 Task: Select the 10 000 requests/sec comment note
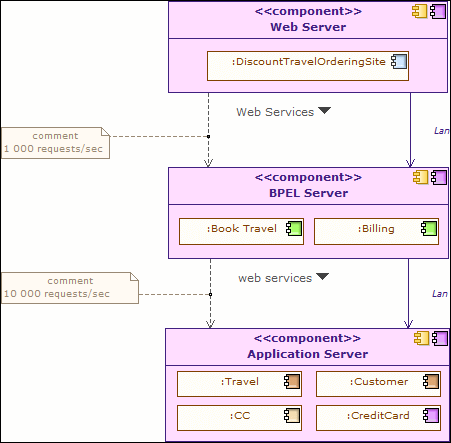click(70, 288)
